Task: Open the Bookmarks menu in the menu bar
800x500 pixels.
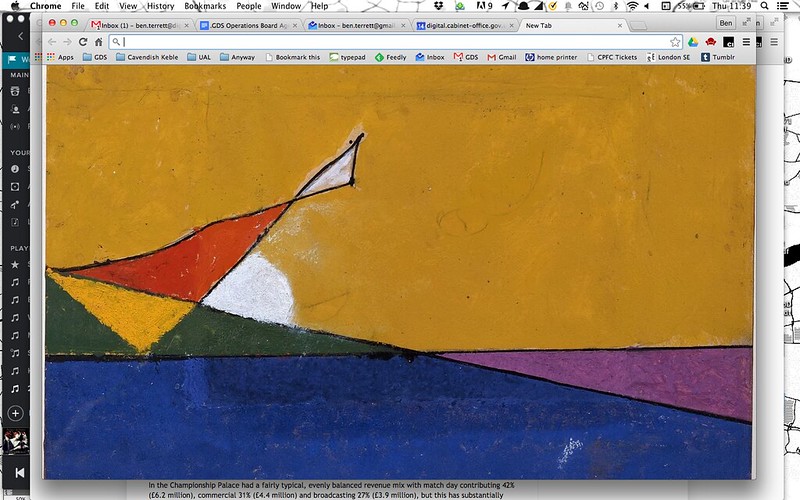Action: tap(205, 6)
